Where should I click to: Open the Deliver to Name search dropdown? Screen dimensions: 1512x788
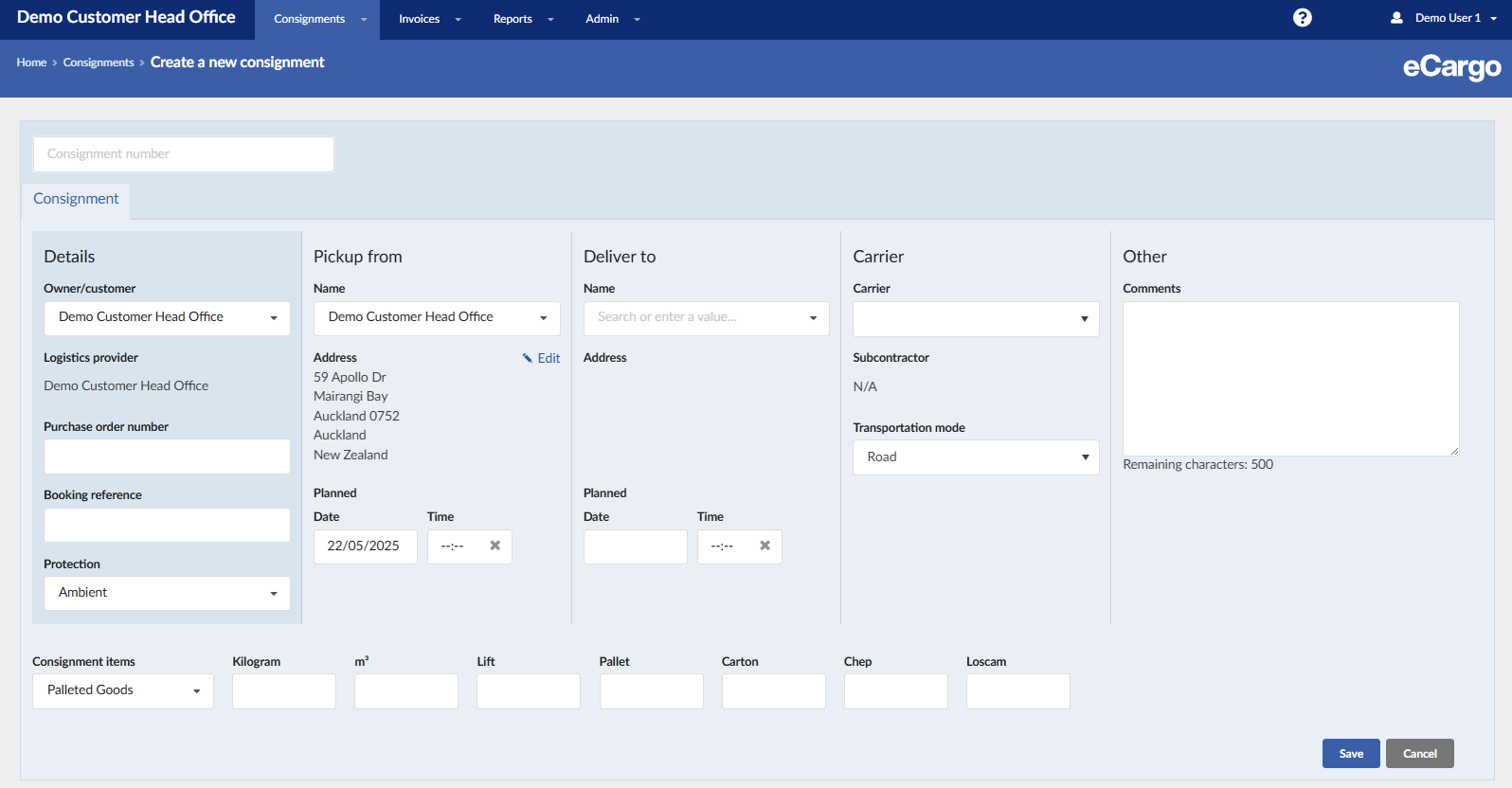point(707,318)
